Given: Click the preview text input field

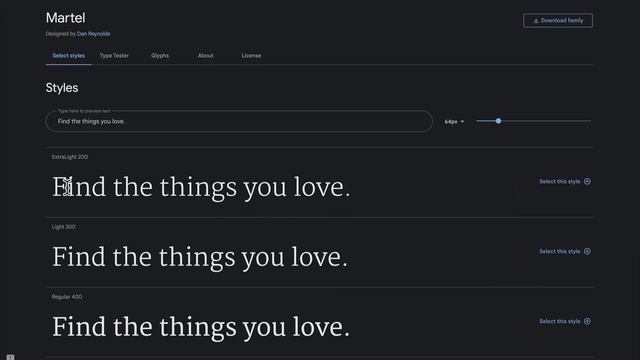Looking at the screenshot, I should point(239,121).
